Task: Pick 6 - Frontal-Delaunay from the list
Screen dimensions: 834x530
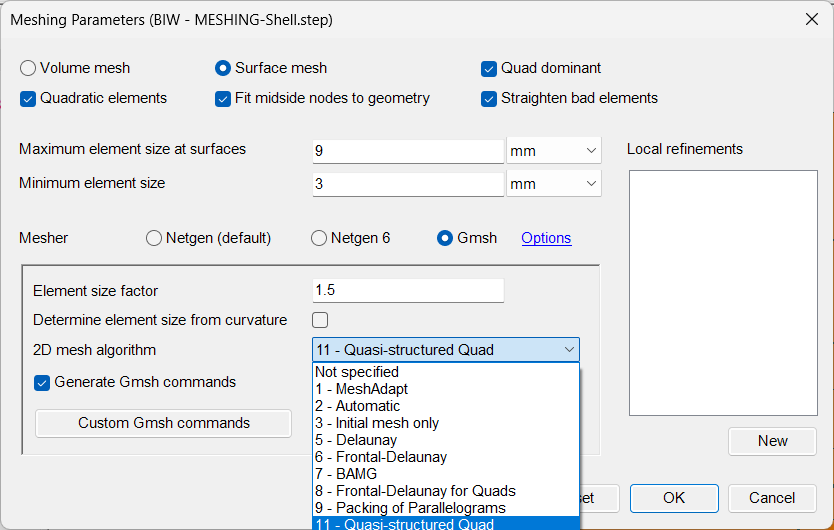Action: point(381,457)
